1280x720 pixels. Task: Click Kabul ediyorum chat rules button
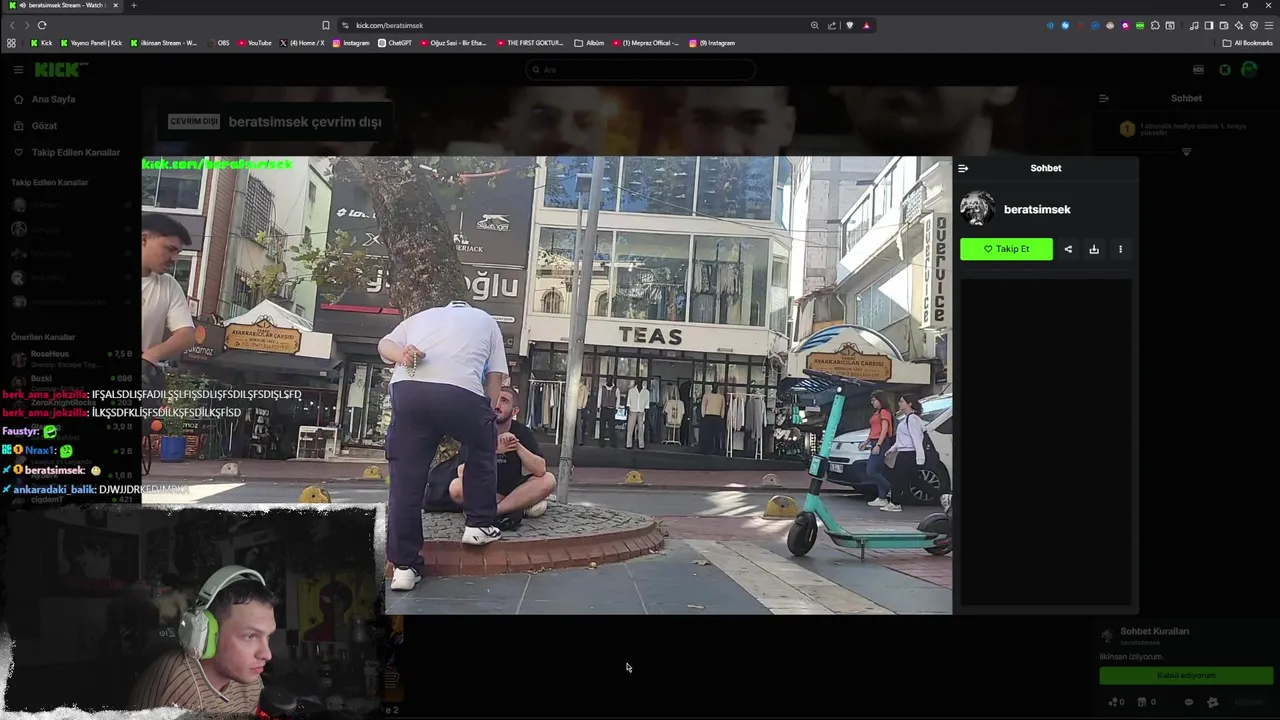[x=1186, y=675]
